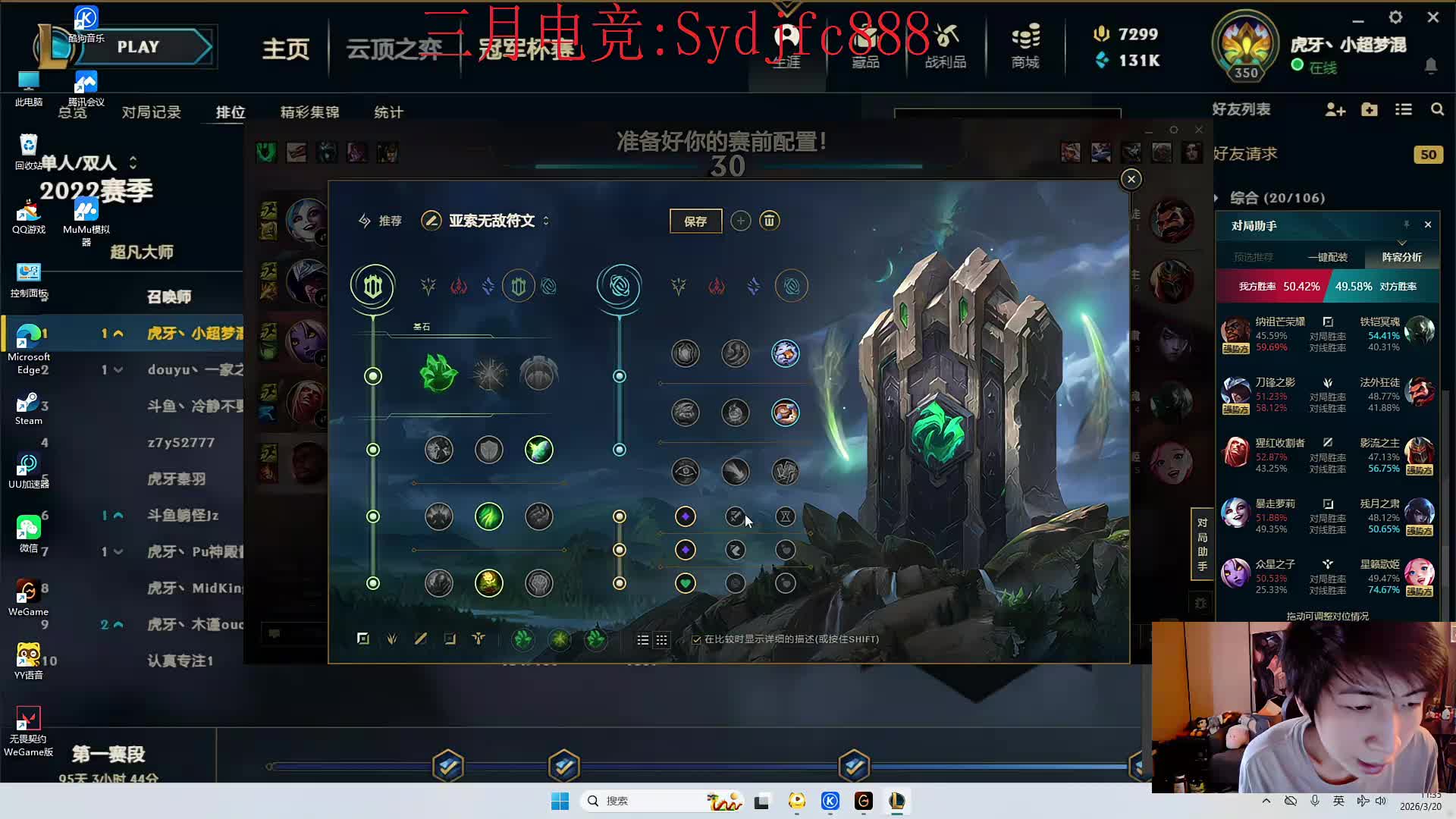Expand the 单人/双人 queue selector
The height and width of the screenshot is (819, 1456).
[133, 162]
